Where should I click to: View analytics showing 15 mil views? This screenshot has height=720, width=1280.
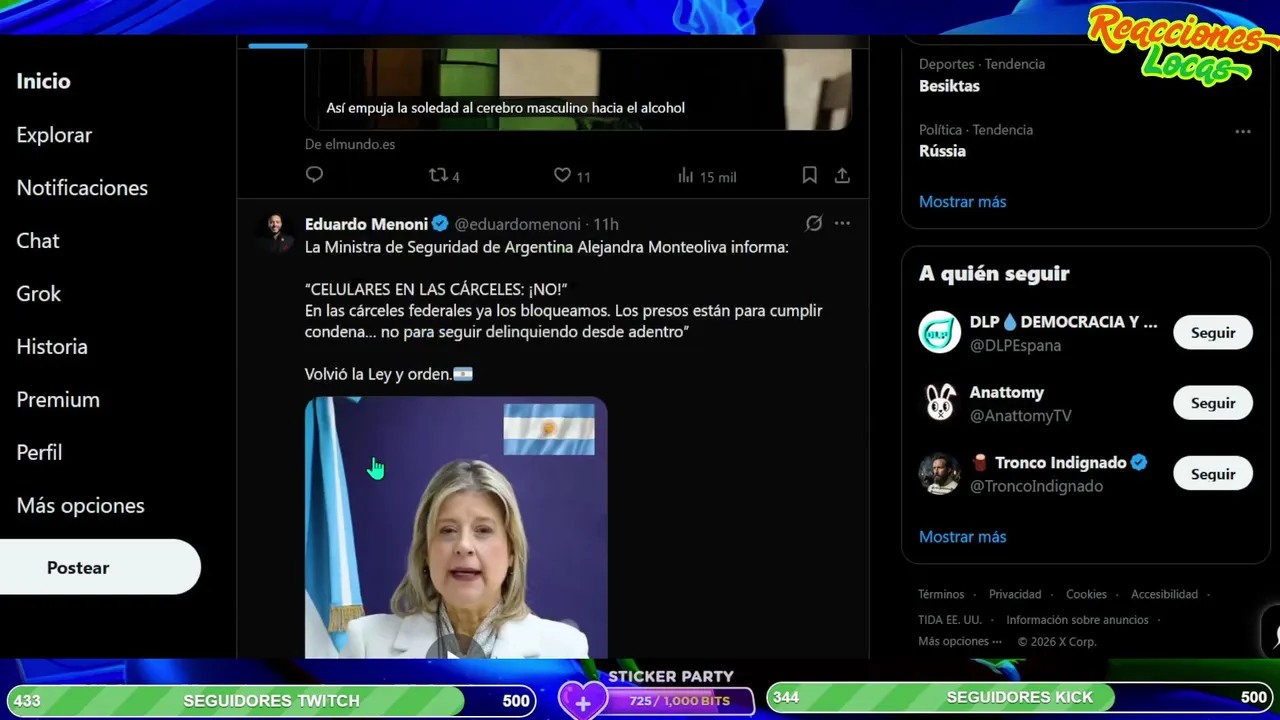coord(706,176)
